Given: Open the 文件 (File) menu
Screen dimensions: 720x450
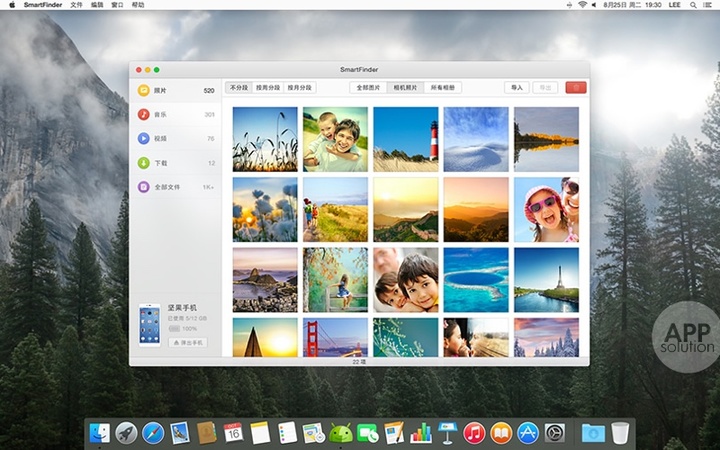Looking at the screenshot, I should pyautogui.click(x=76, y=5).
